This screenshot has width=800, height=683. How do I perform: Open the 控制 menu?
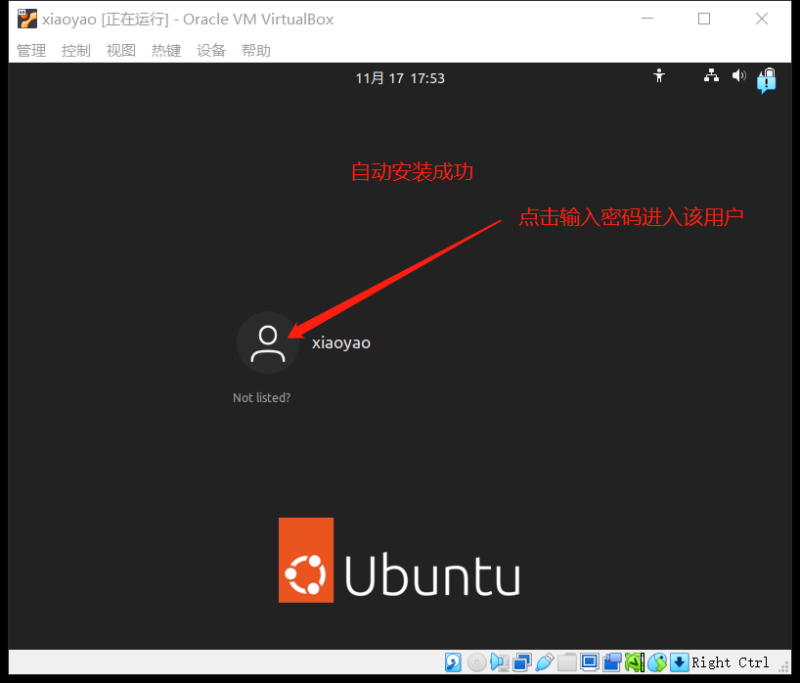(x=76, y=50)
